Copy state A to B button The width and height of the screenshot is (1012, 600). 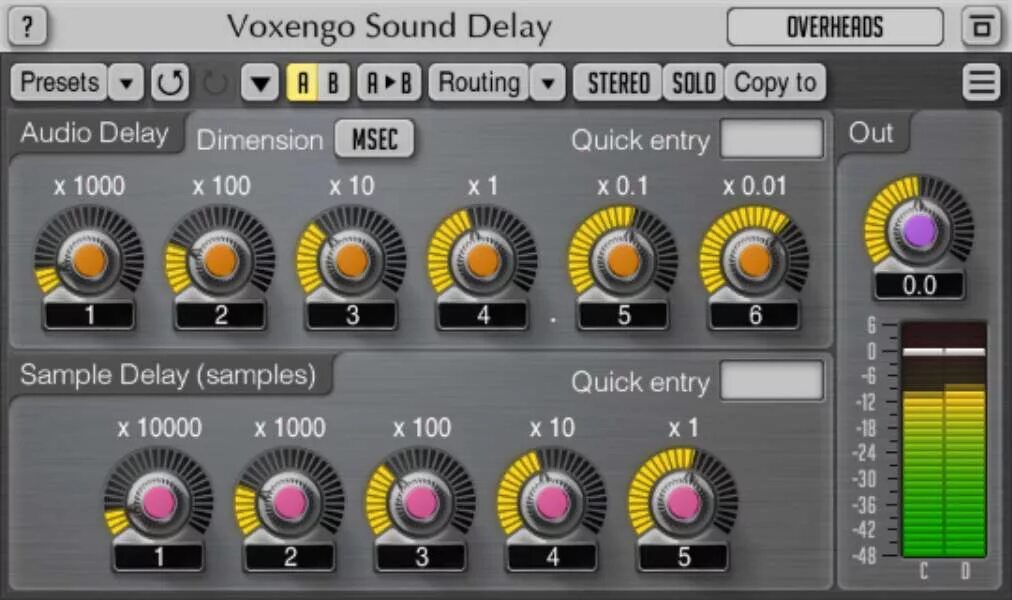[x=389, y=83]
